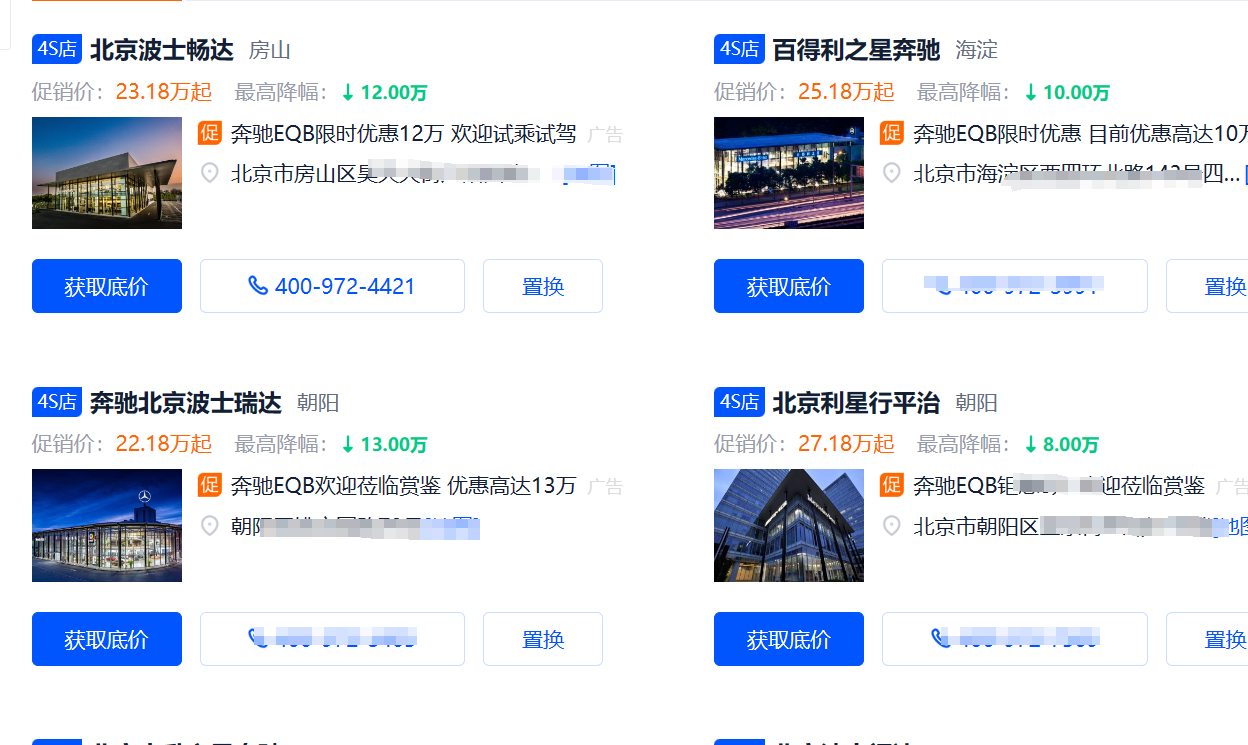Image resolution: width=1248 pixels, height=745 pixels.
Task: Open 北京波士畅达 showroom photo
Action: [107, 173]
